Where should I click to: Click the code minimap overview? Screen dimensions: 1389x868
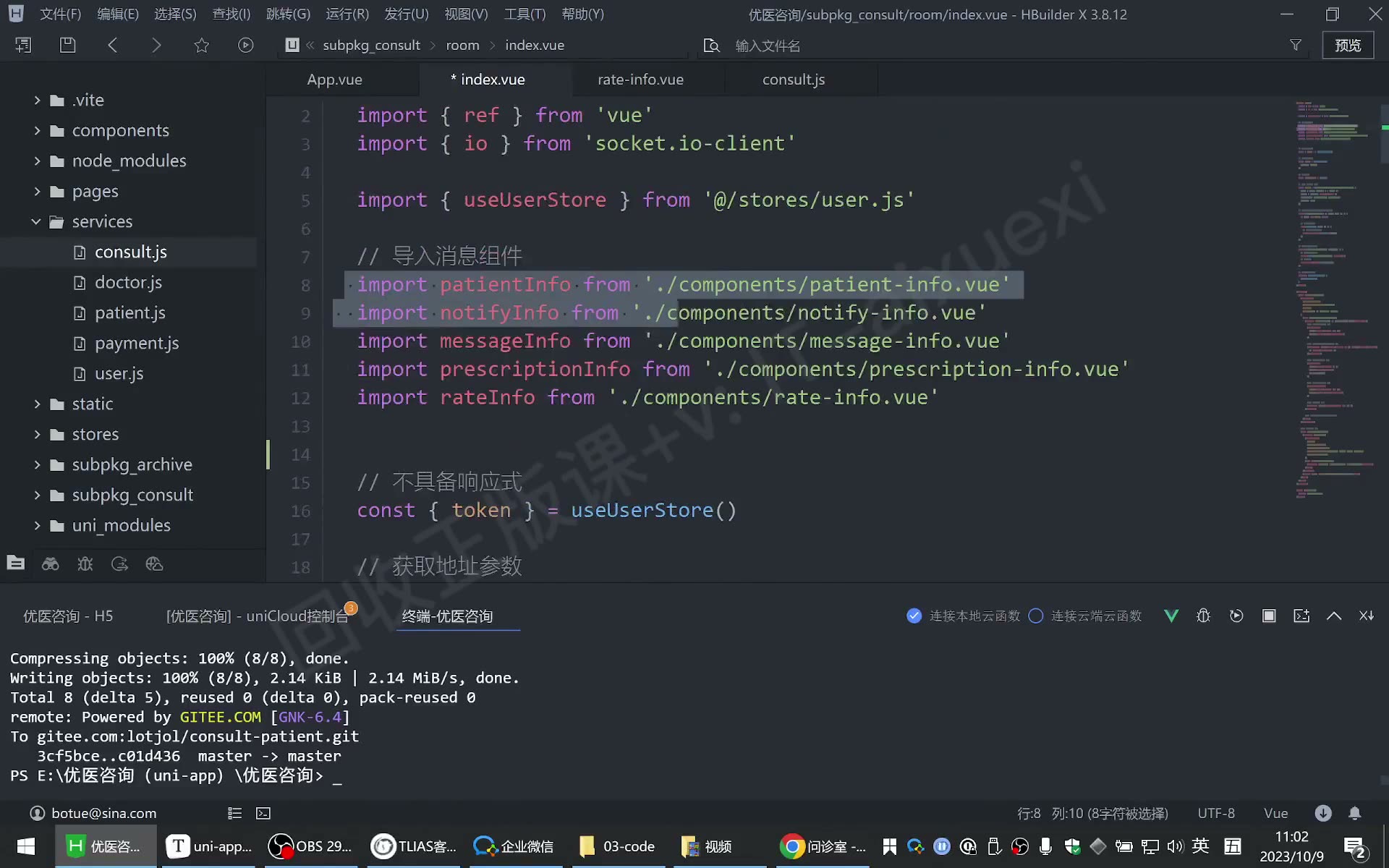click(x=1335, y=300)
